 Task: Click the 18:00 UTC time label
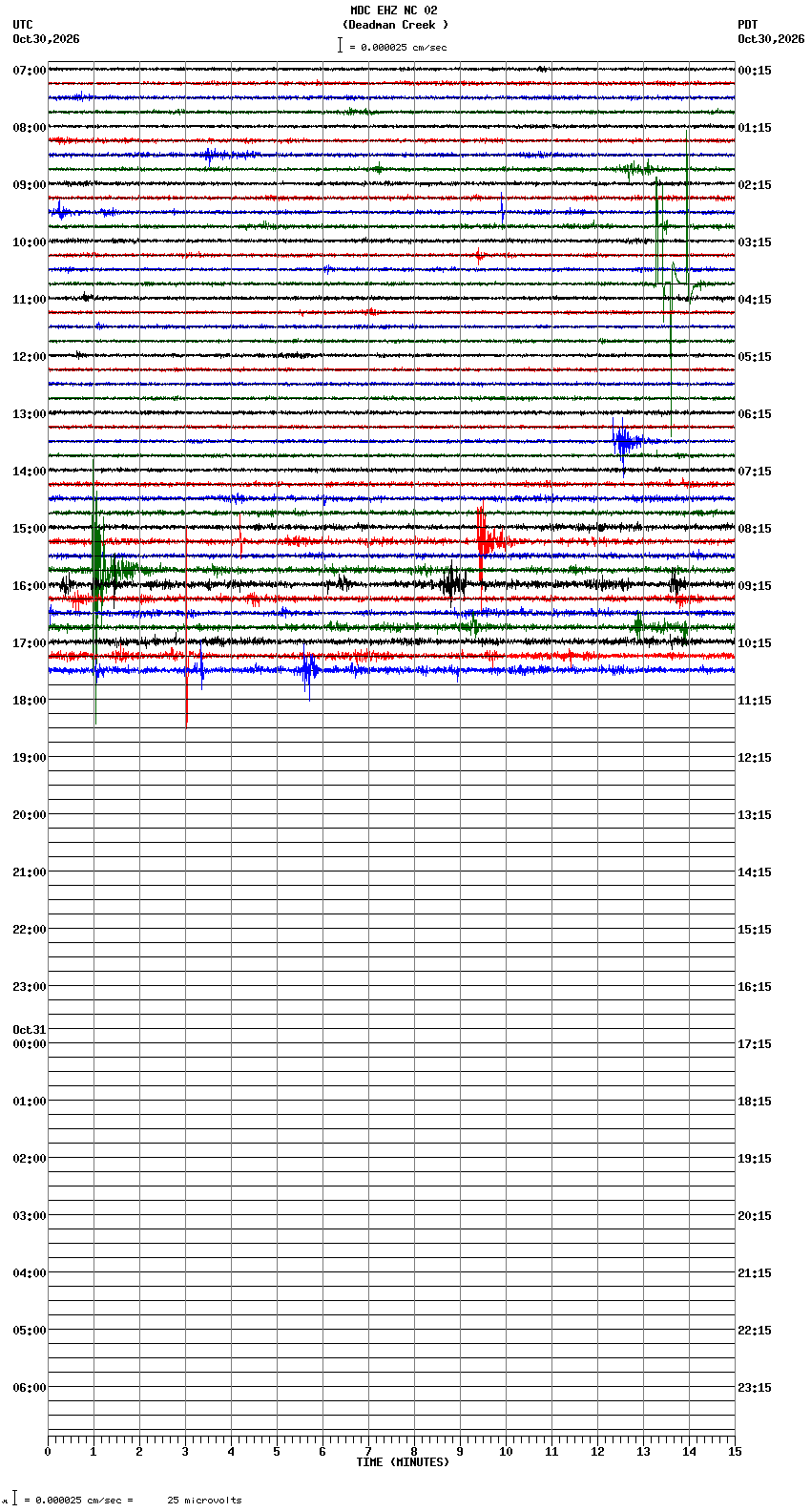30,700
